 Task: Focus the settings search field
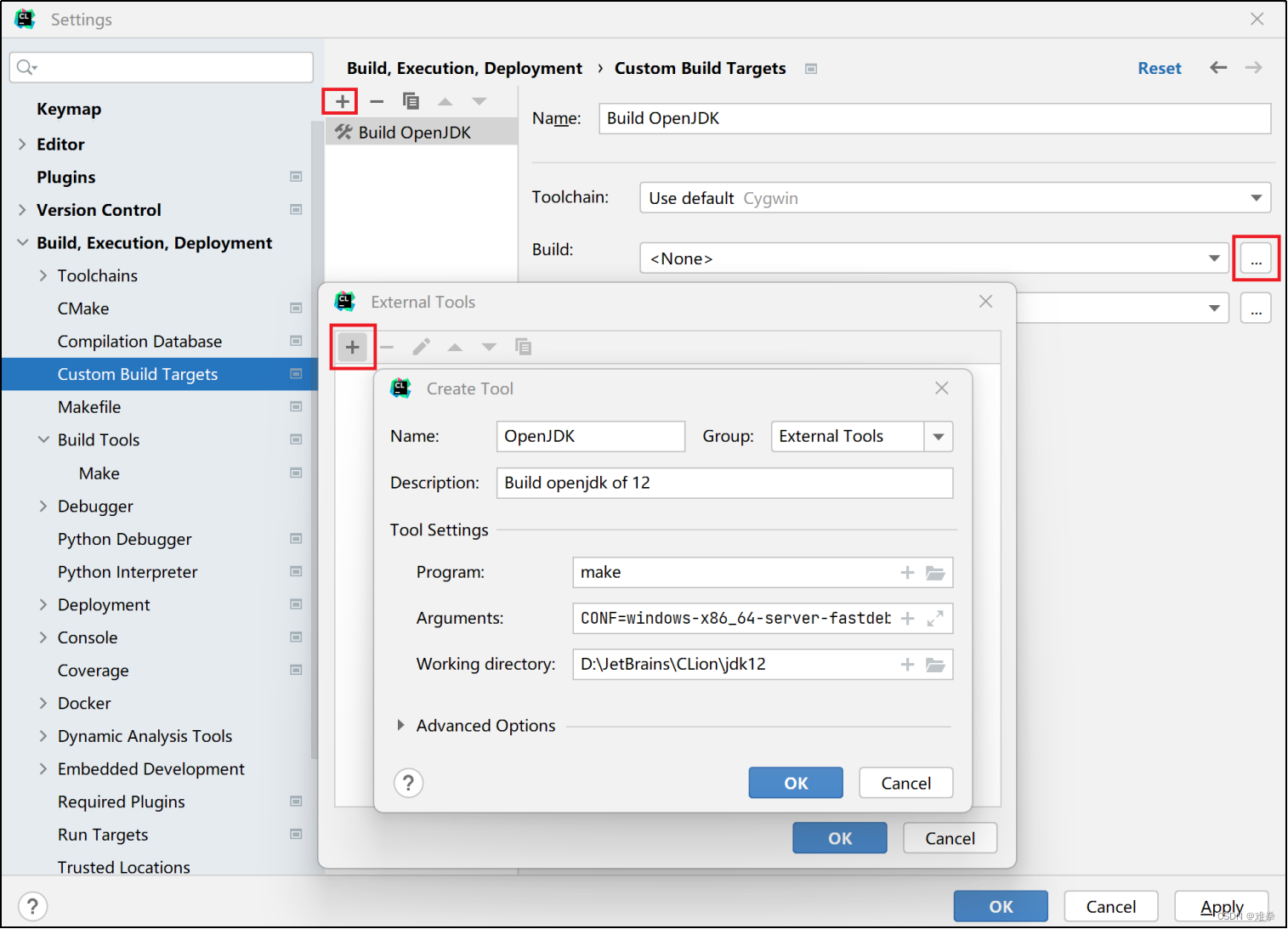pos(162,67)
